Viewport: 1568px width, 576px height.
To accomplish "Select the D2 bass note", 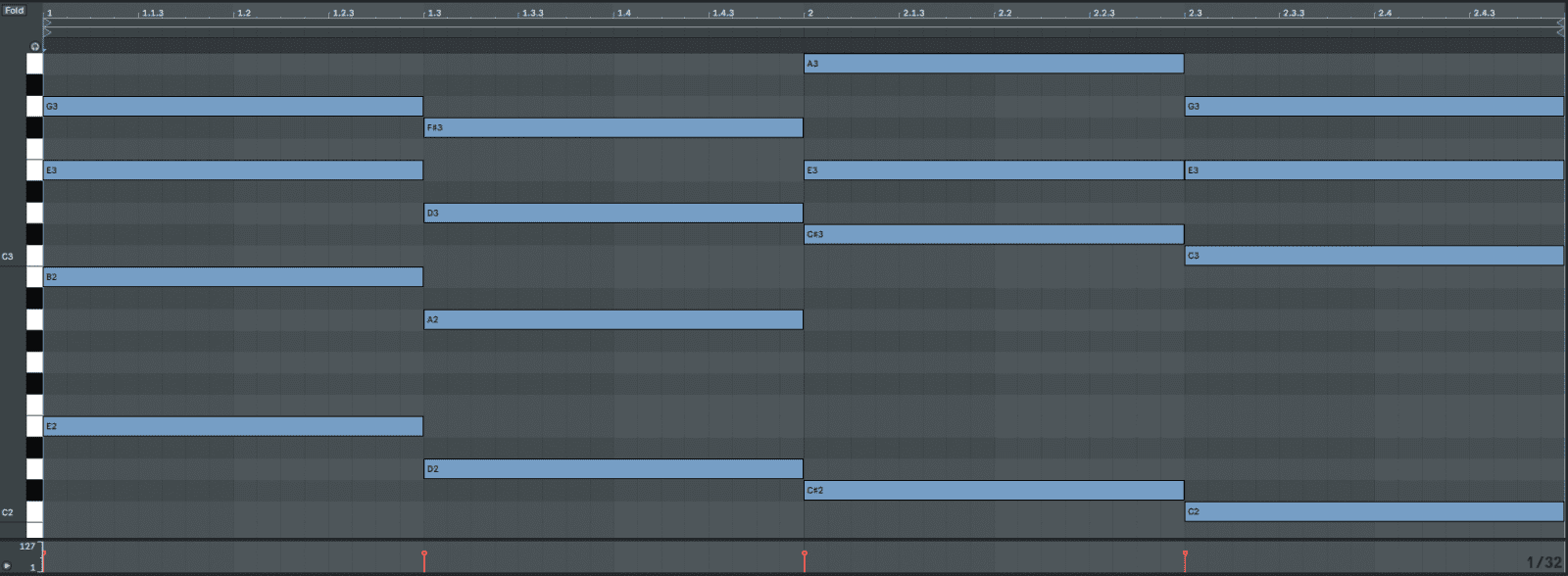I will point(613,469).
